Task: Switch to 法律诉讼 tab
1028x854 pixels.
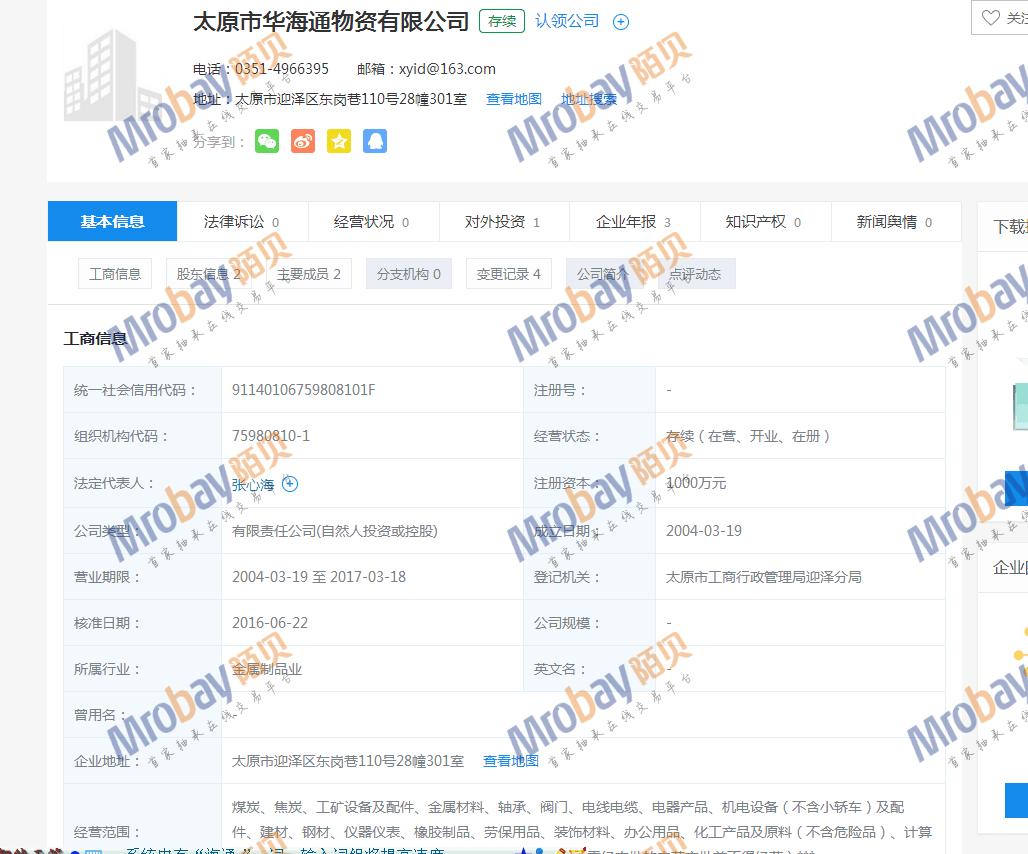Action: [241, 222]
